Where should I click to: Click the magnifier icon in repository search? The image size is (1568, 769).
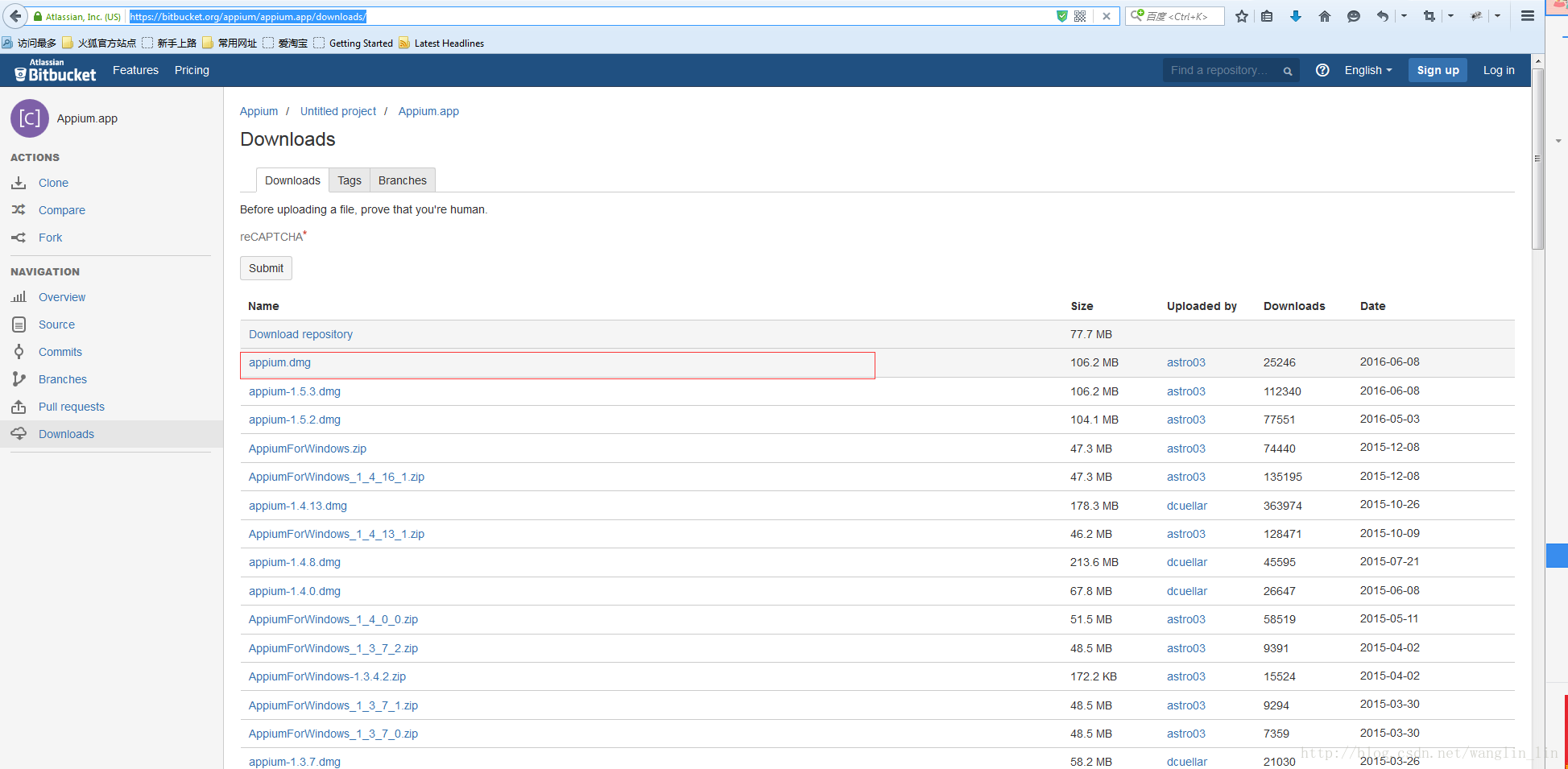(1288, 71)
